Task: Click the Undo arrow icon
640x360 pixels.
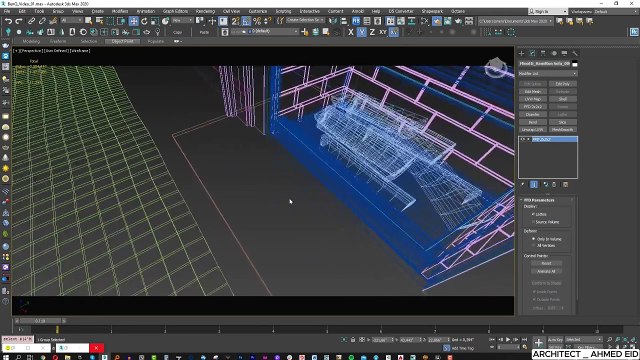Action: (8, 21)
